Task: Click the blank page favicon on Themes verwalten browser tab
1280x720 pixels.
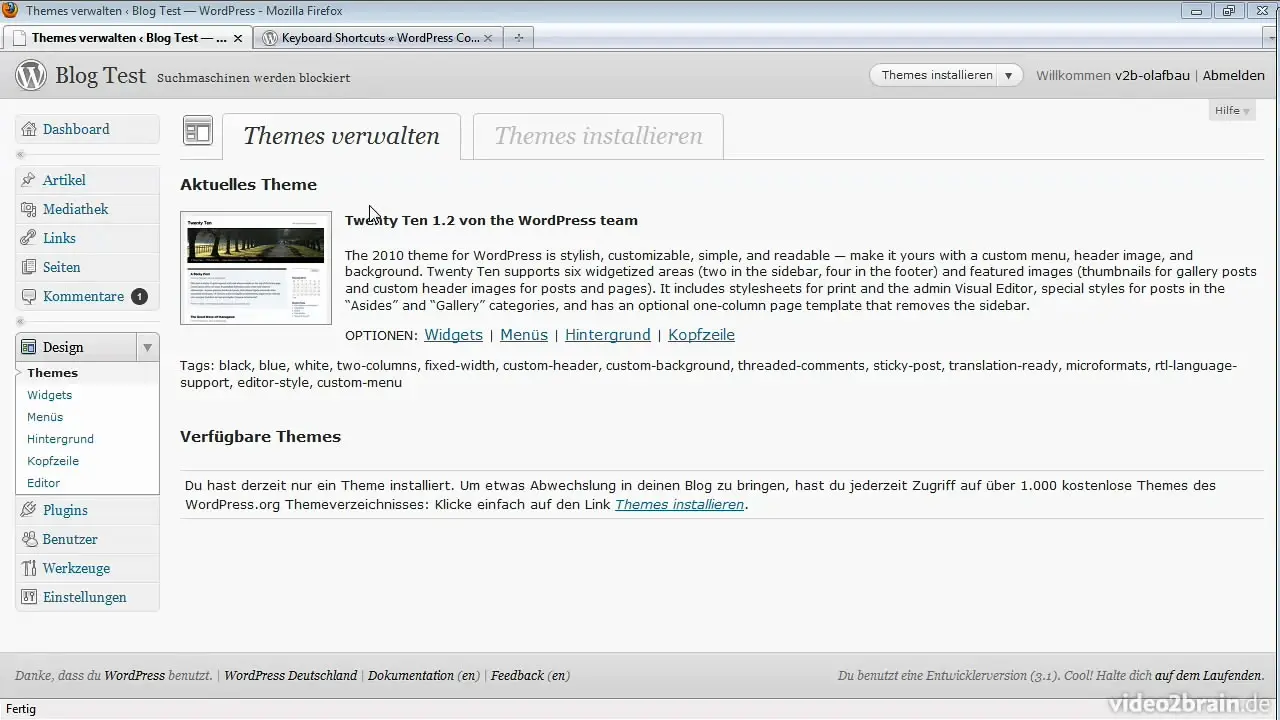Action: [19, 38]
